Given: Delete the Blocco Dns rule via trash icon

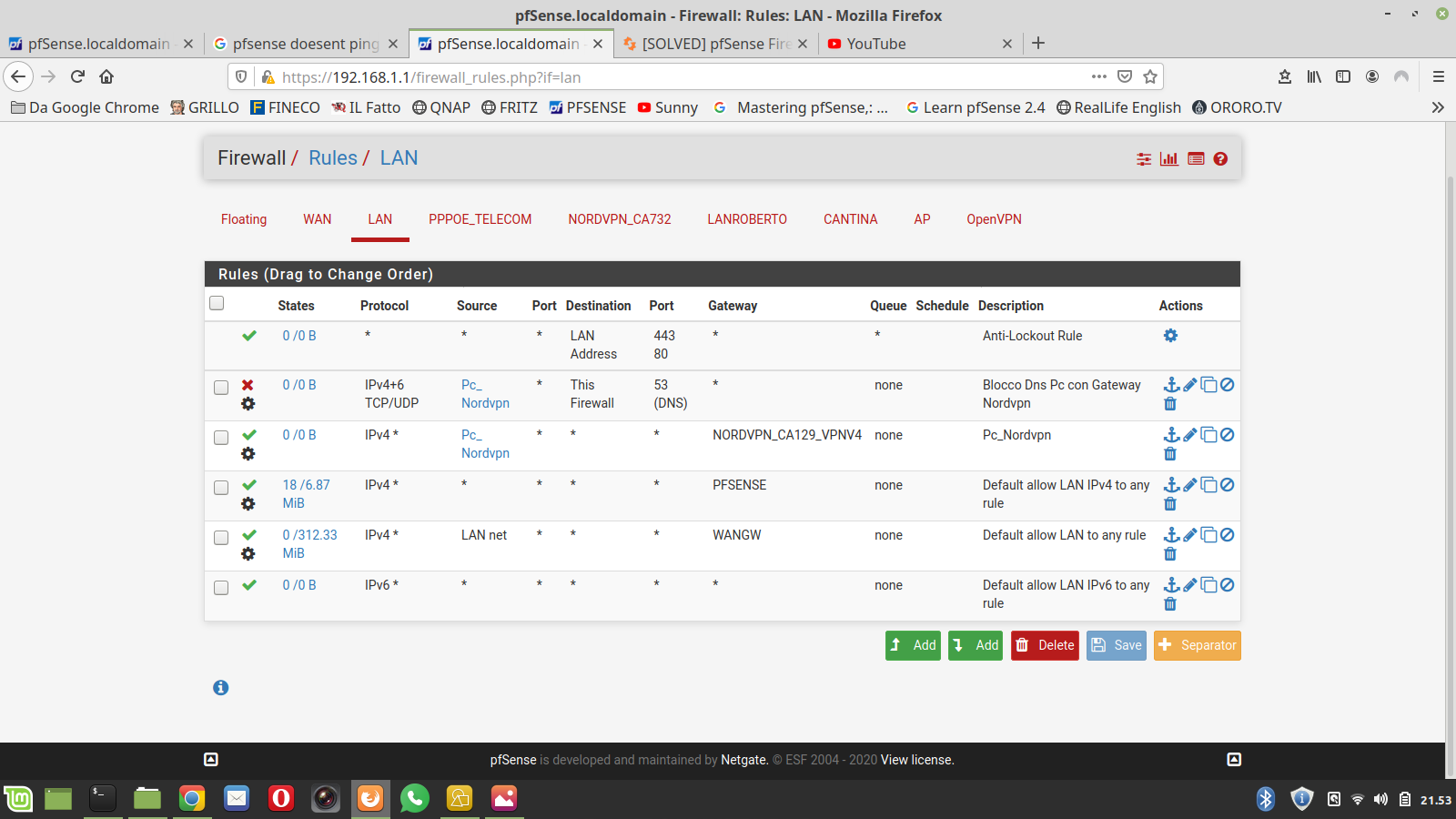Looking at the screenshot, I should click(1170, 404).
